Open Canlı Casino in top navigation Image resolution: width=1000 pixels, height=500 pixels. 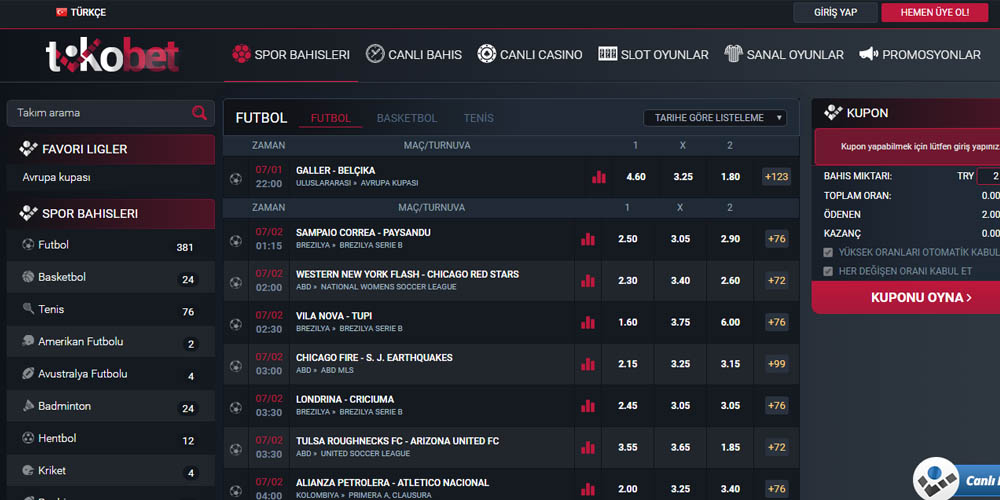pos(530,55)
